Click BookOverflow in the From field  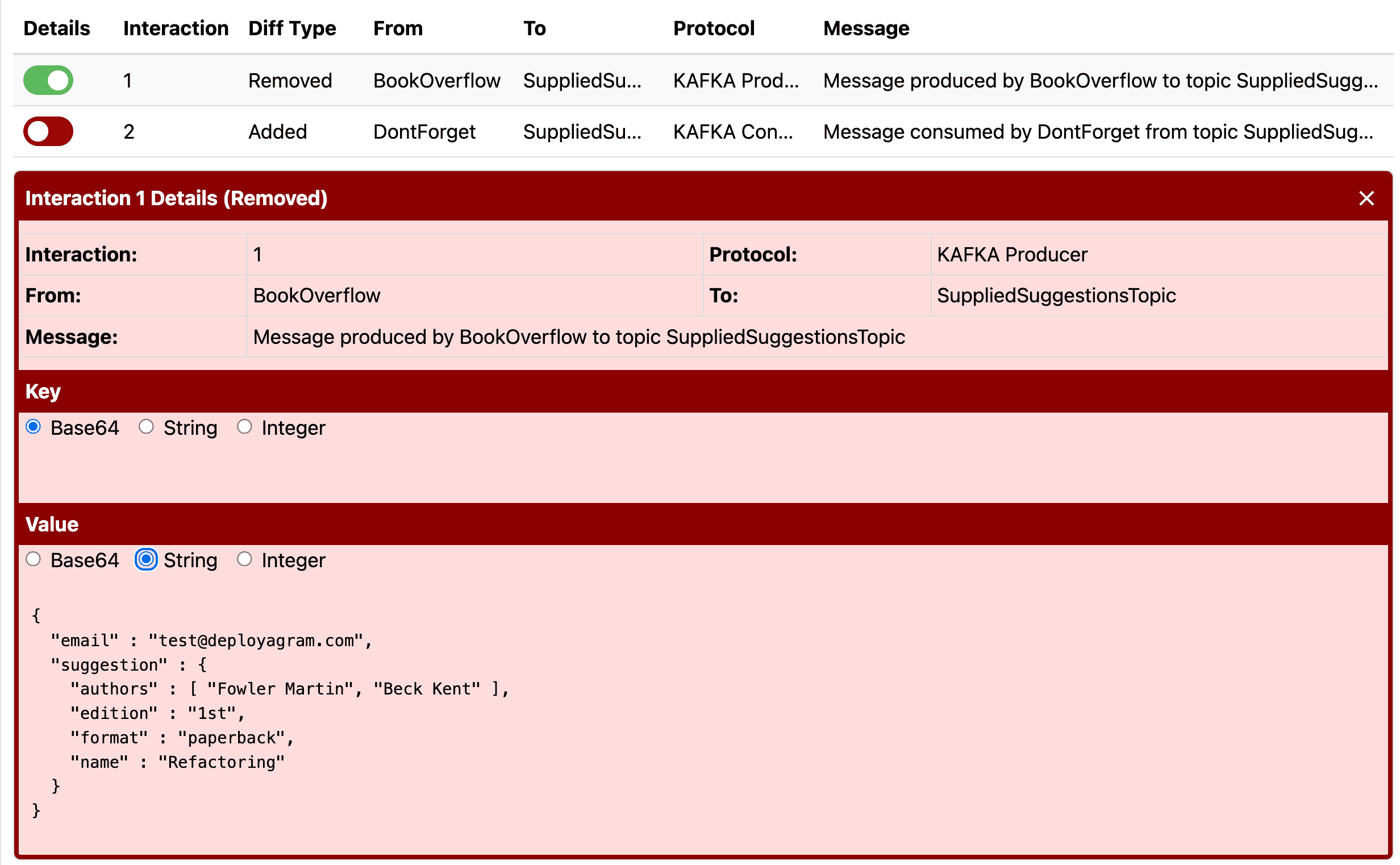pyautogui.click(x=316, y=295)
